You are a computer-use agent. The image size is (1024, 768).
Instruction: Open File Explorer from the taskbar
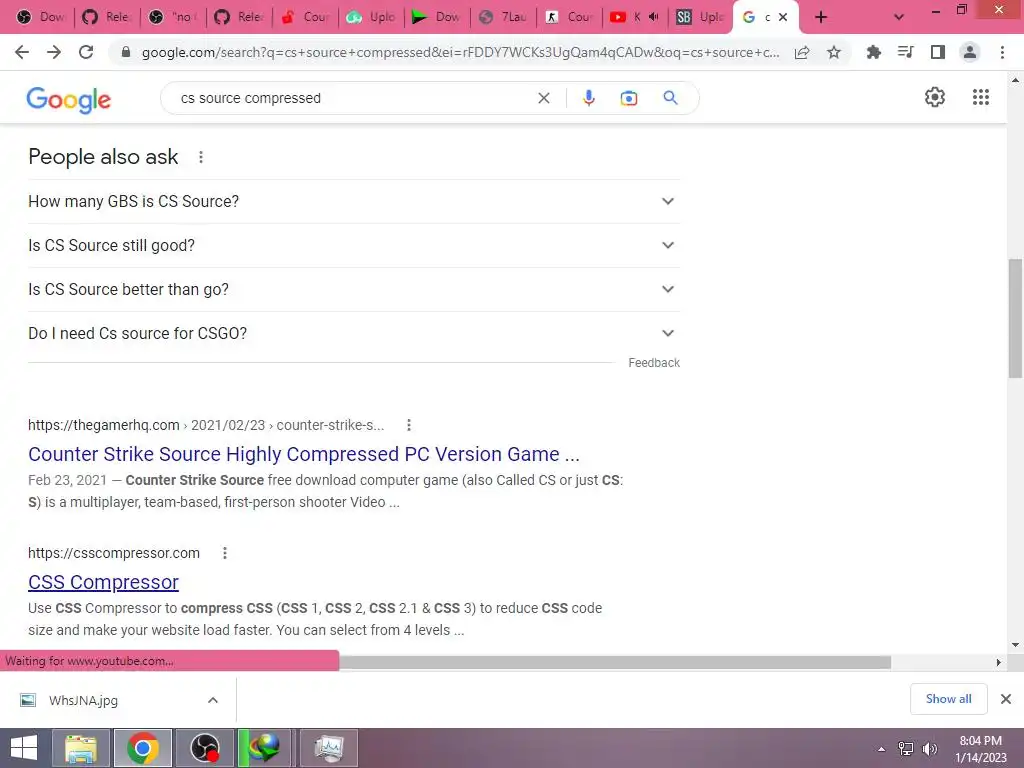(x=81, y=748)
